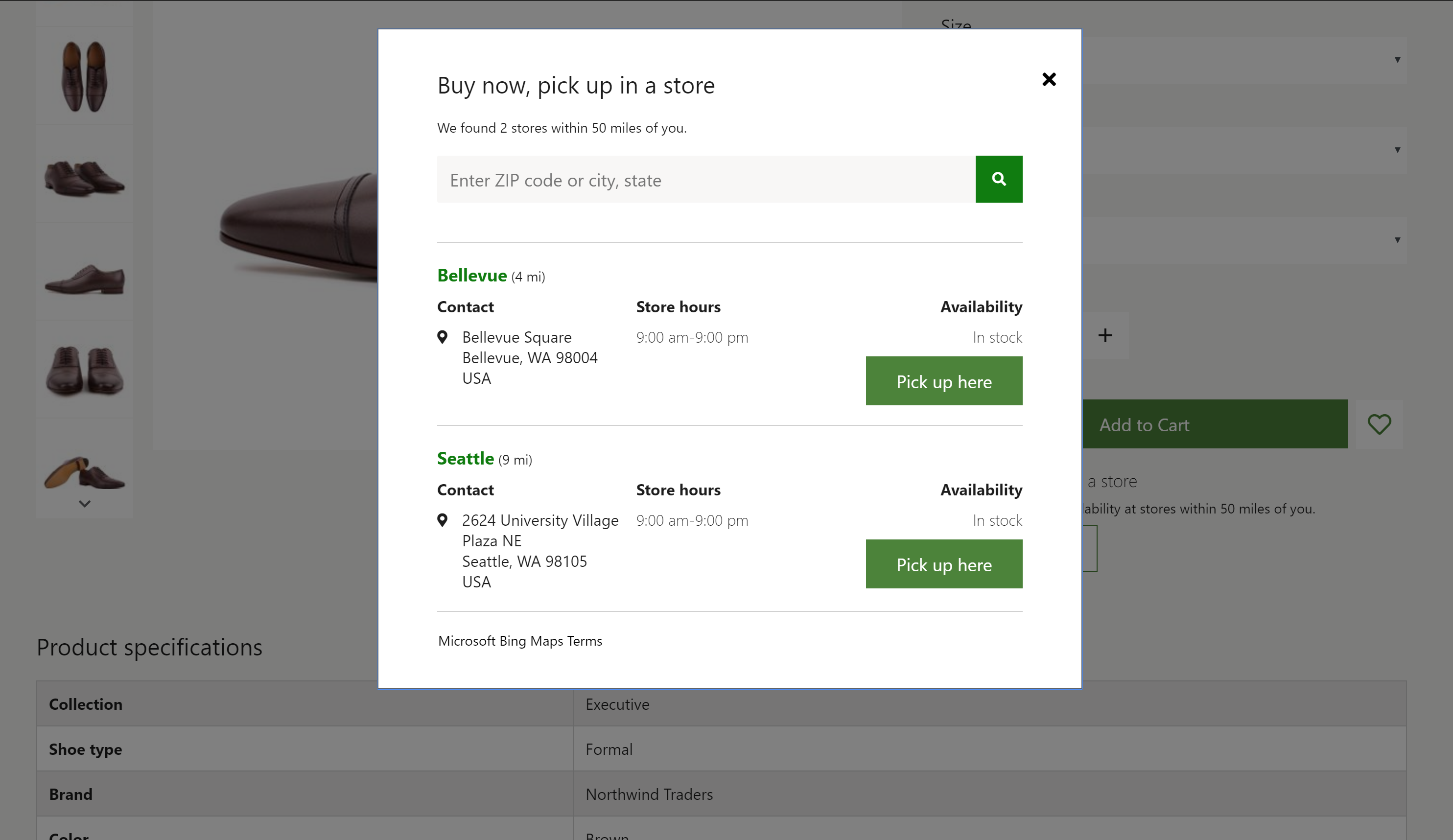Click the scroll down arrow for thumbnails

coord(84,504)
